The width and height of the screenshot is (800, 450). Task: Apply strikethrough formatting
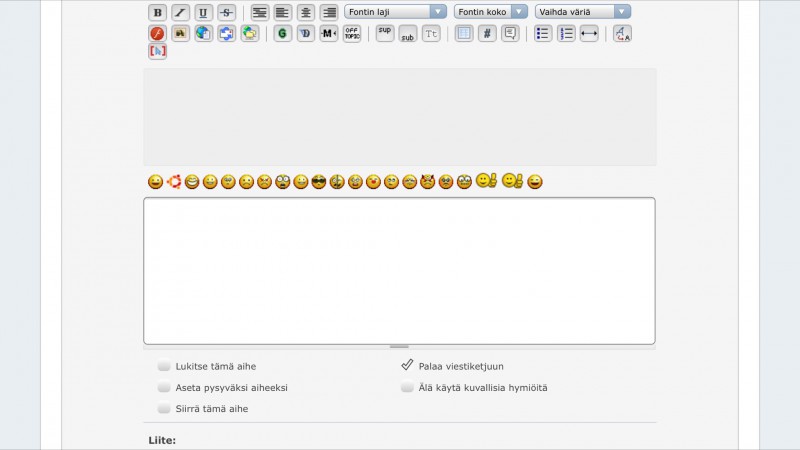226,13
